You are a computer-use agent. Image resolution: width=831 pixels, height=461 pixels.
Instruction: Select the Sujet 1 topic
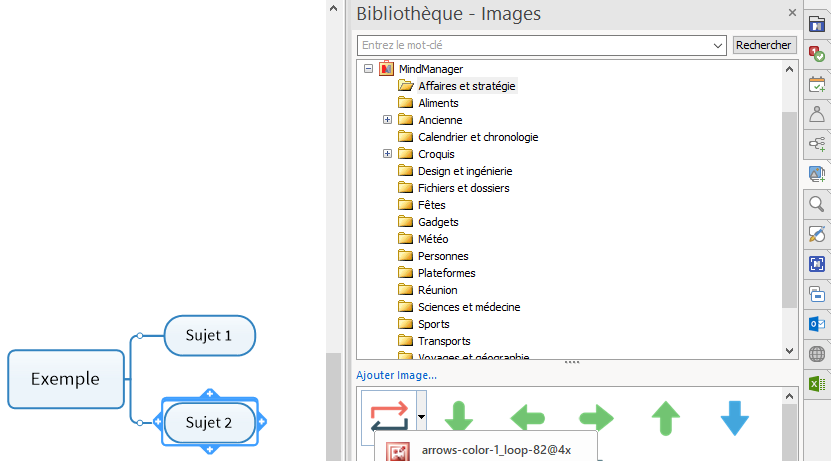click(209, 336)
